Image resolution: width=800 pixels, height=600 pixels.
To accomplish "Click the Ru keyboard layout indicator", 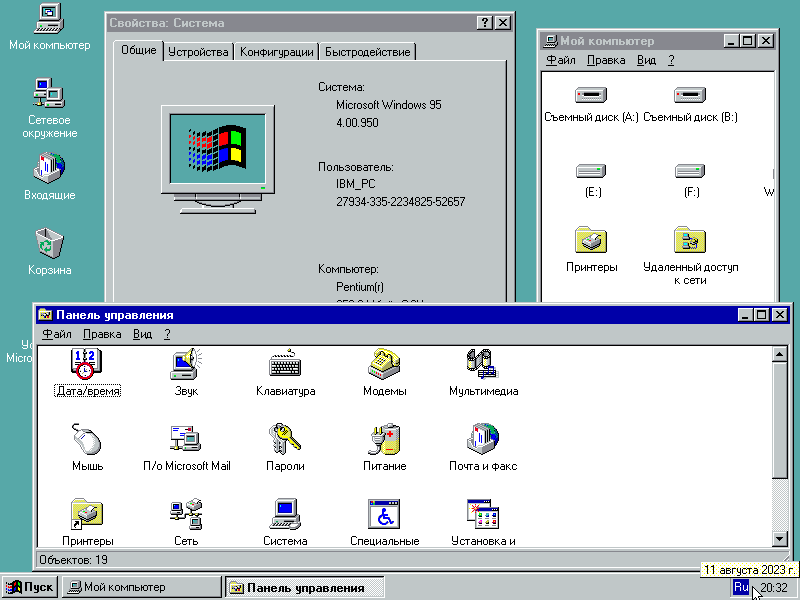I will point(741,587).
